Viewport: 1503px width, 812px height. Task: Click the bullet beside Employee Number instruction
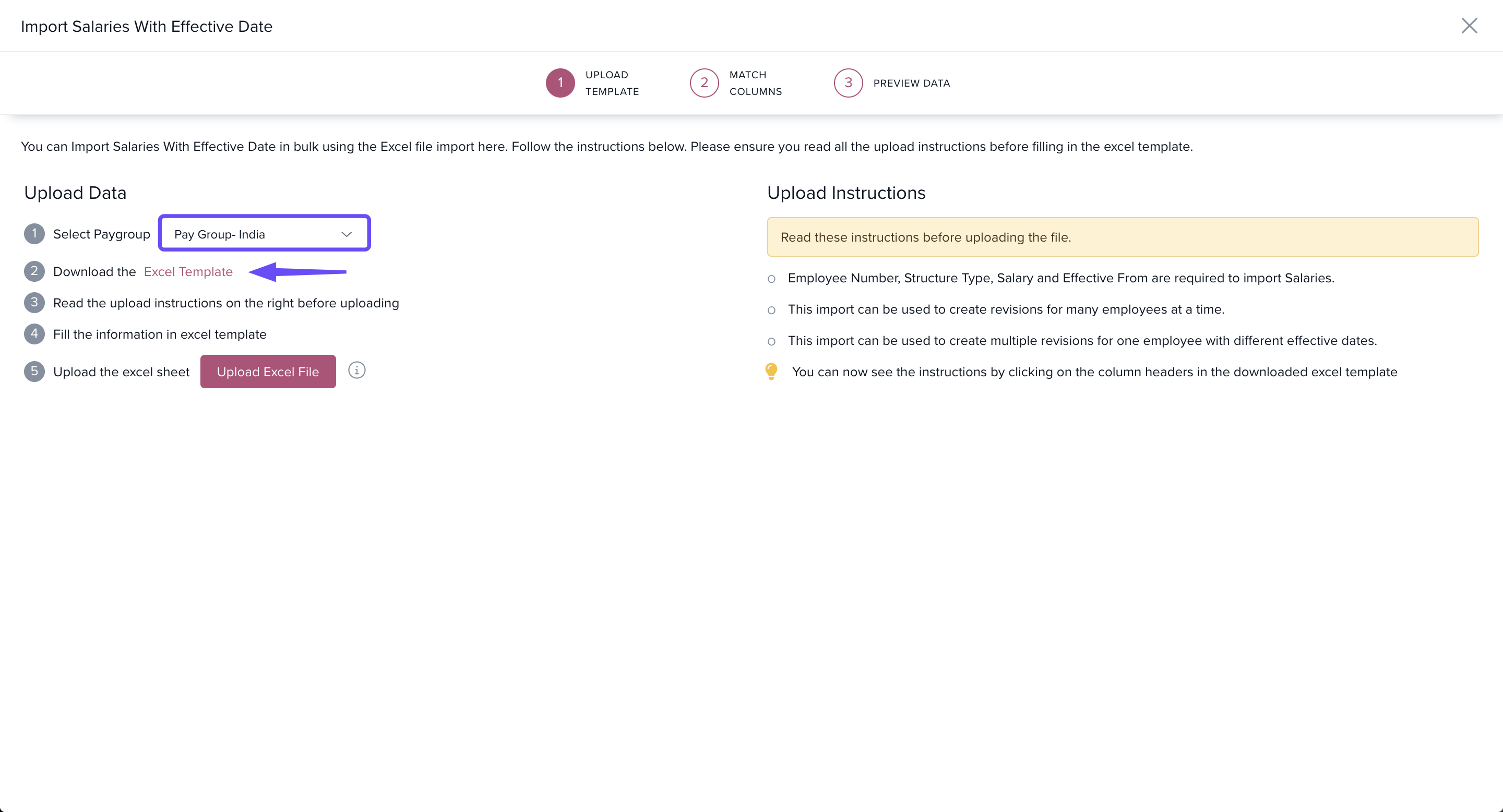771,279
